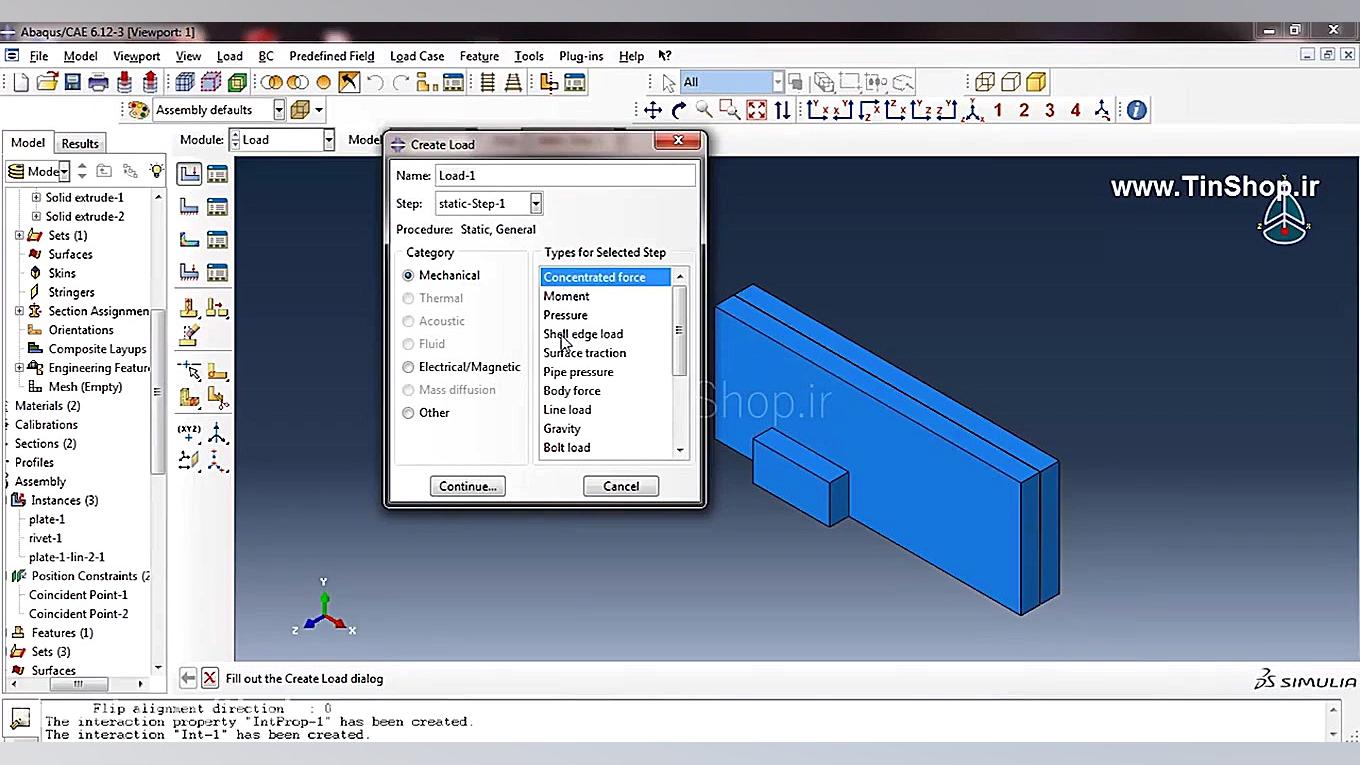Click the Auto-Fit View icon
Viewport: 1360px width, 765px height.
tap(757, 110)
